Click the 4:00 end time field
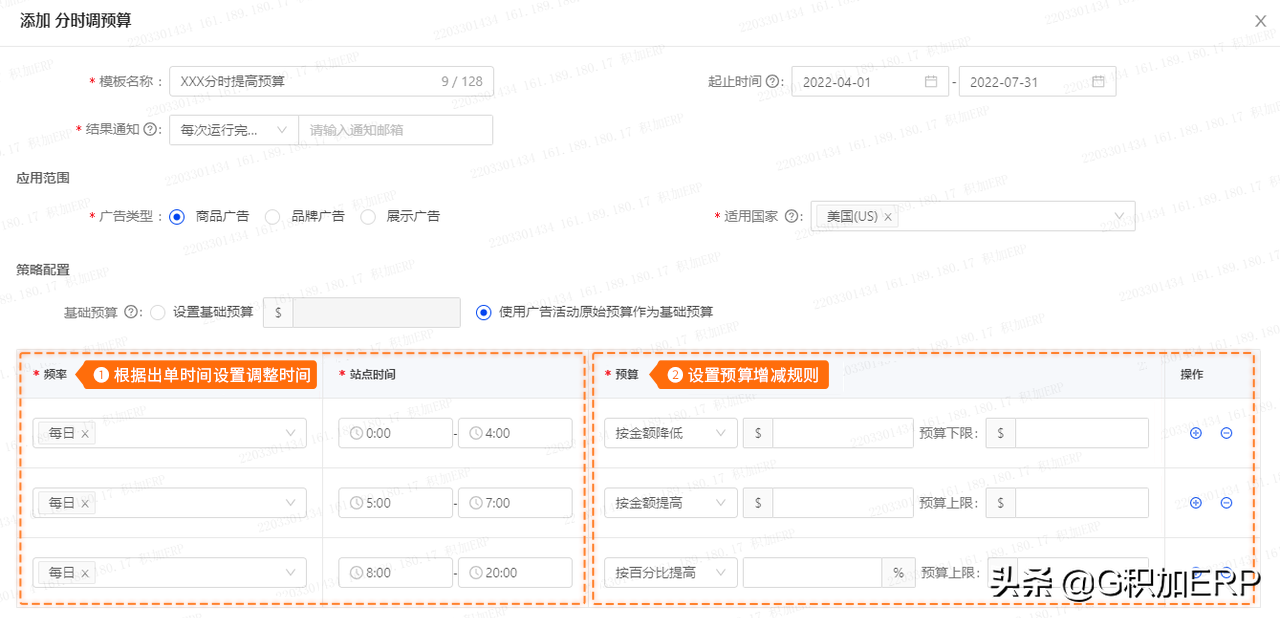Image resolution: width=1280 pixels, height=618 pixels. (x=515, y=433)
